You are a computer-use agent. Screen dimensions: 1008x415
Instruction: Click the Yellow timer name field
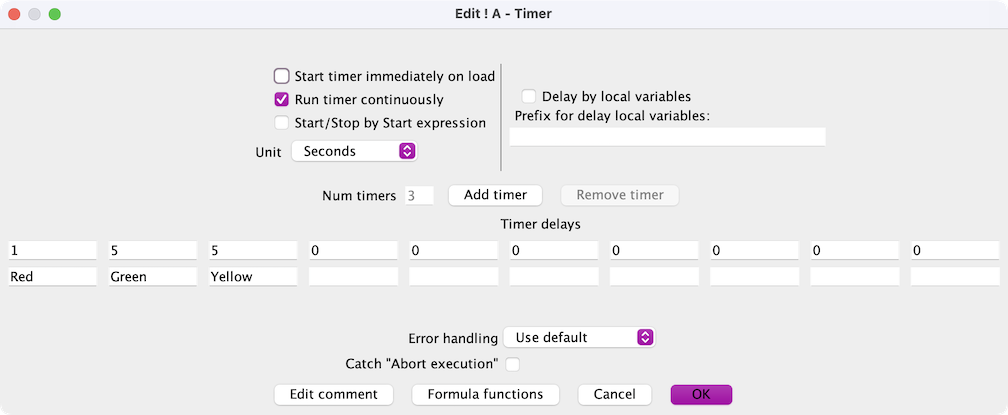point(253,276)
